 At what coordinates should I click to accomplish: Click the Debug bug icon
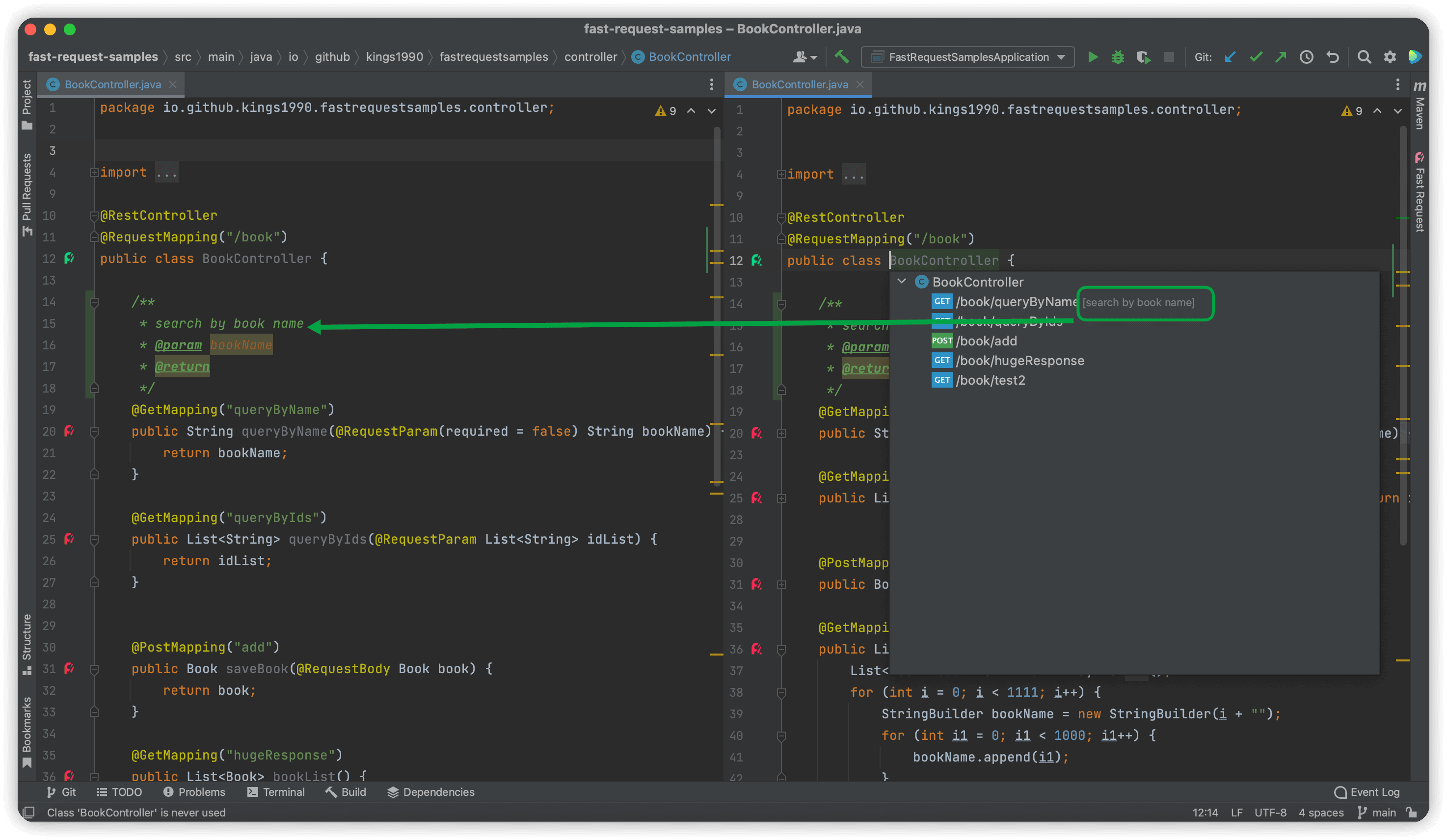click(x=1118, y=57)
